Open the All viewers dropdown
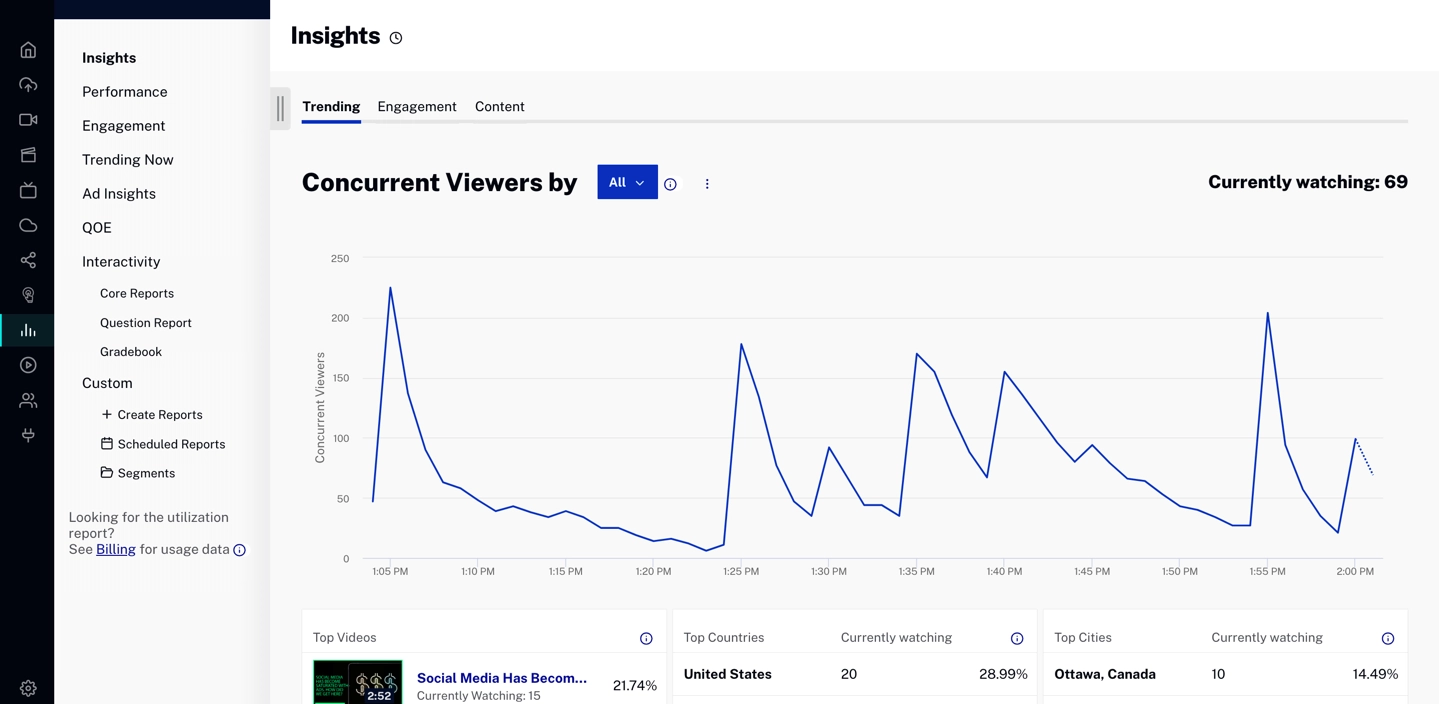Screen dimensions: 1439x704 click(x=627, y=182)
